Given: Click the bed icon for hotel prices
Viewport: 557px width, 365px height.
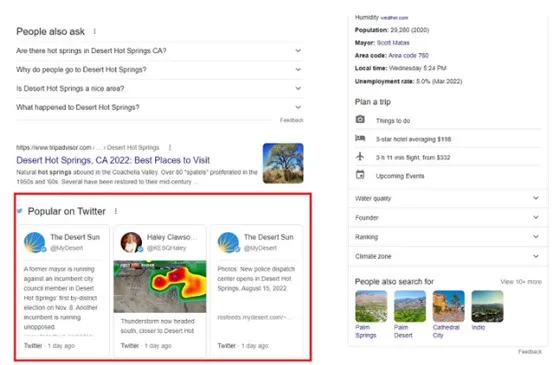Looking at the screenshot, I should [360, 138].
